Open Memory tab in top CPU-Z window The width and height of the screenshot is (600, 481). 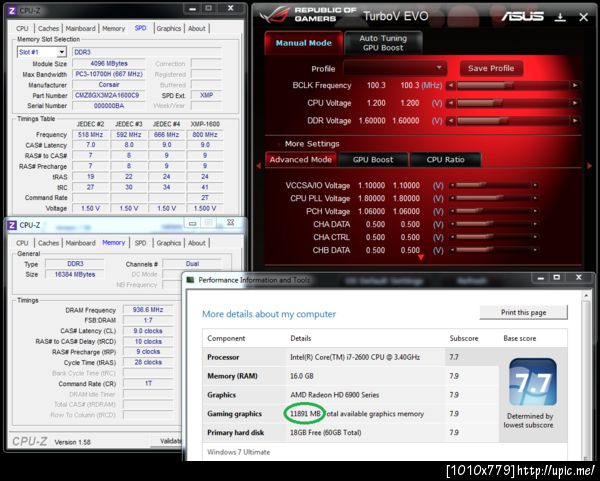[x=114, y=28]
